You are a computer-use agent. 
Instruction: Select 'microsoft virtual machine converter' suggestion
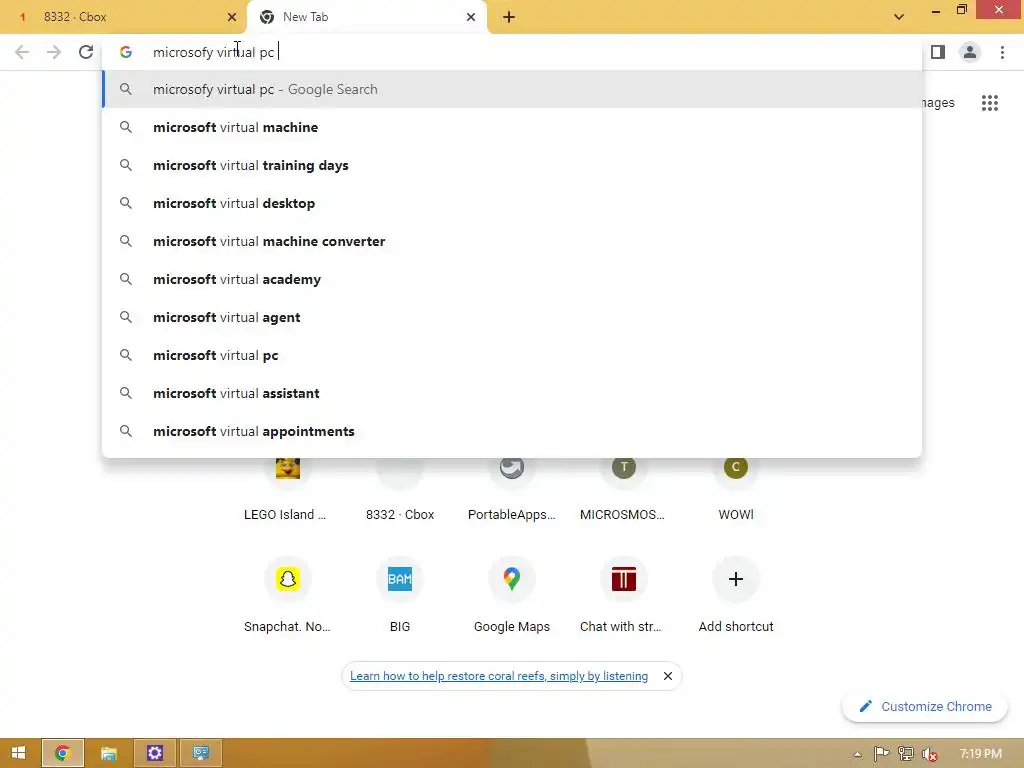[513, 241]
